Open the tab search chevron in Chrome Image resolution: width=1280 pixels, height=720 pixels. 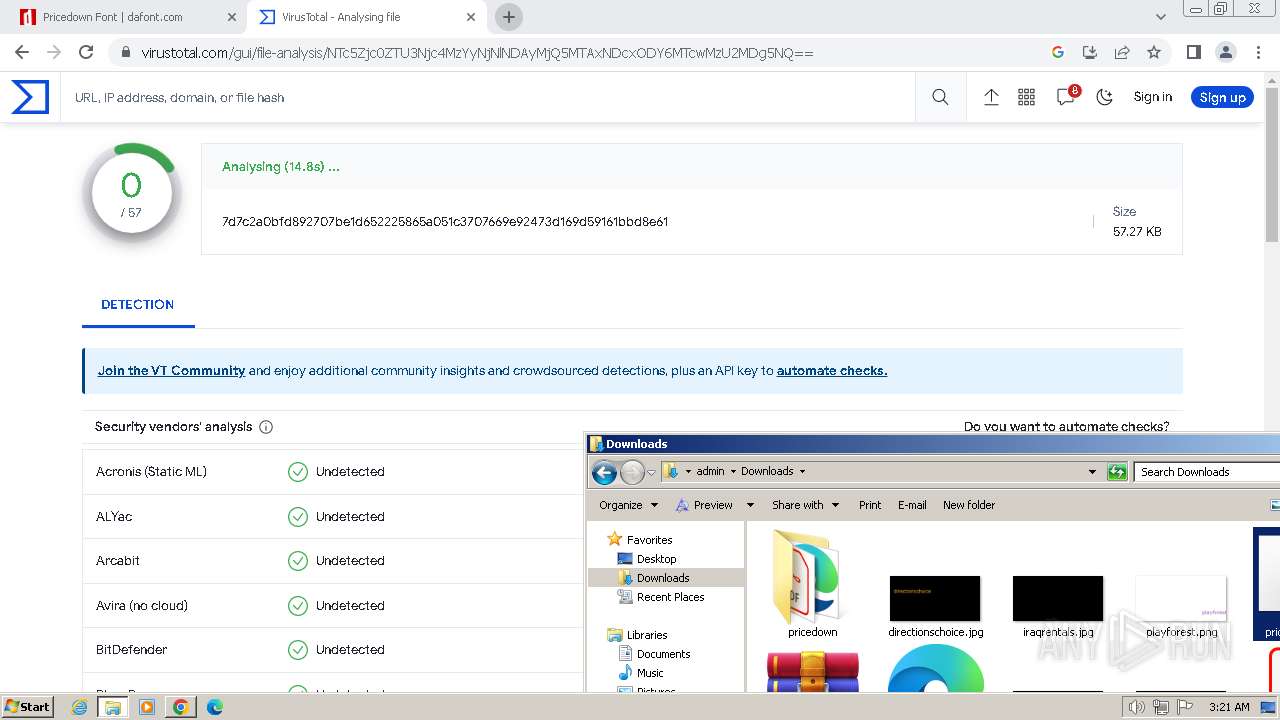(1160, 17)
